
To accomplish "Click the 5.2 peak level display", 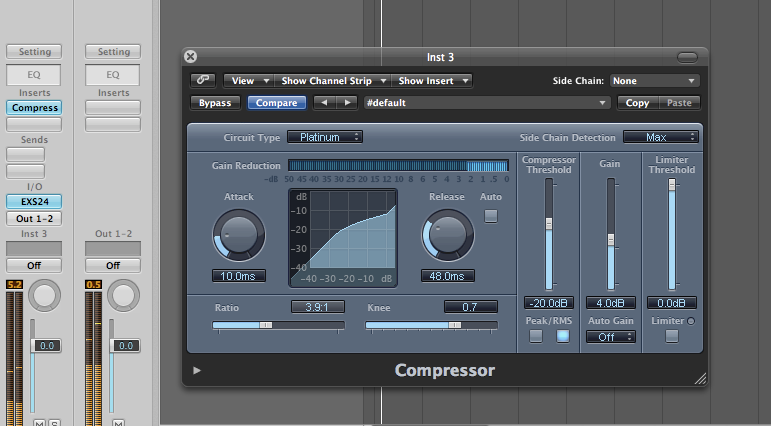I will (14, 285).
